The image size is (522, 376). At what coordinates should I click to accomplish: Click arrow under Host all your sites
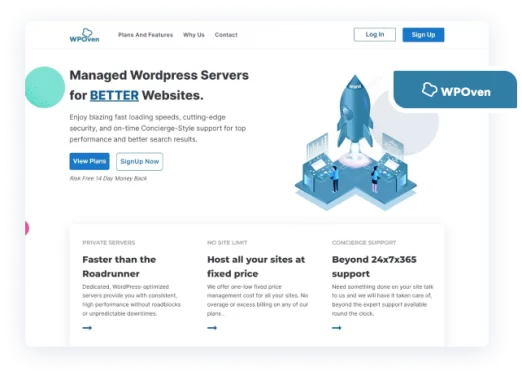pyautogui.click(x=212, y=328)
